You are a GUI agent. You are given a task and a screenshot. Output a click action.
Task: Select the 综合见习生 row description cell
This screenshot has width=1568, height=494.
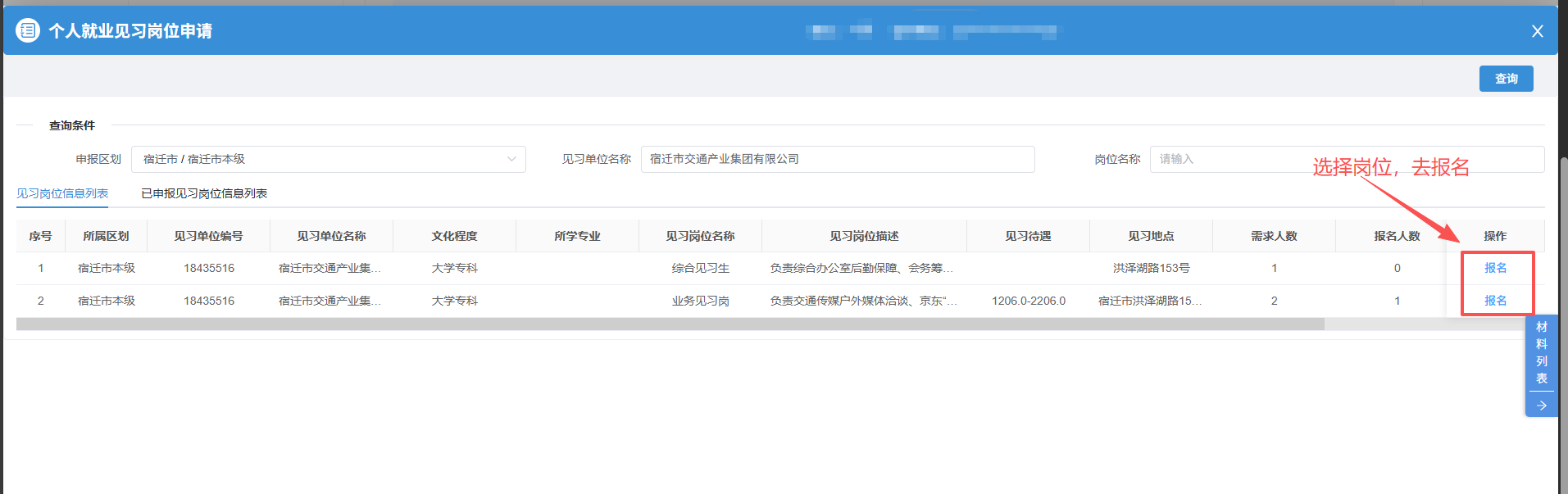pyautogui.click(x=862, y=268)
